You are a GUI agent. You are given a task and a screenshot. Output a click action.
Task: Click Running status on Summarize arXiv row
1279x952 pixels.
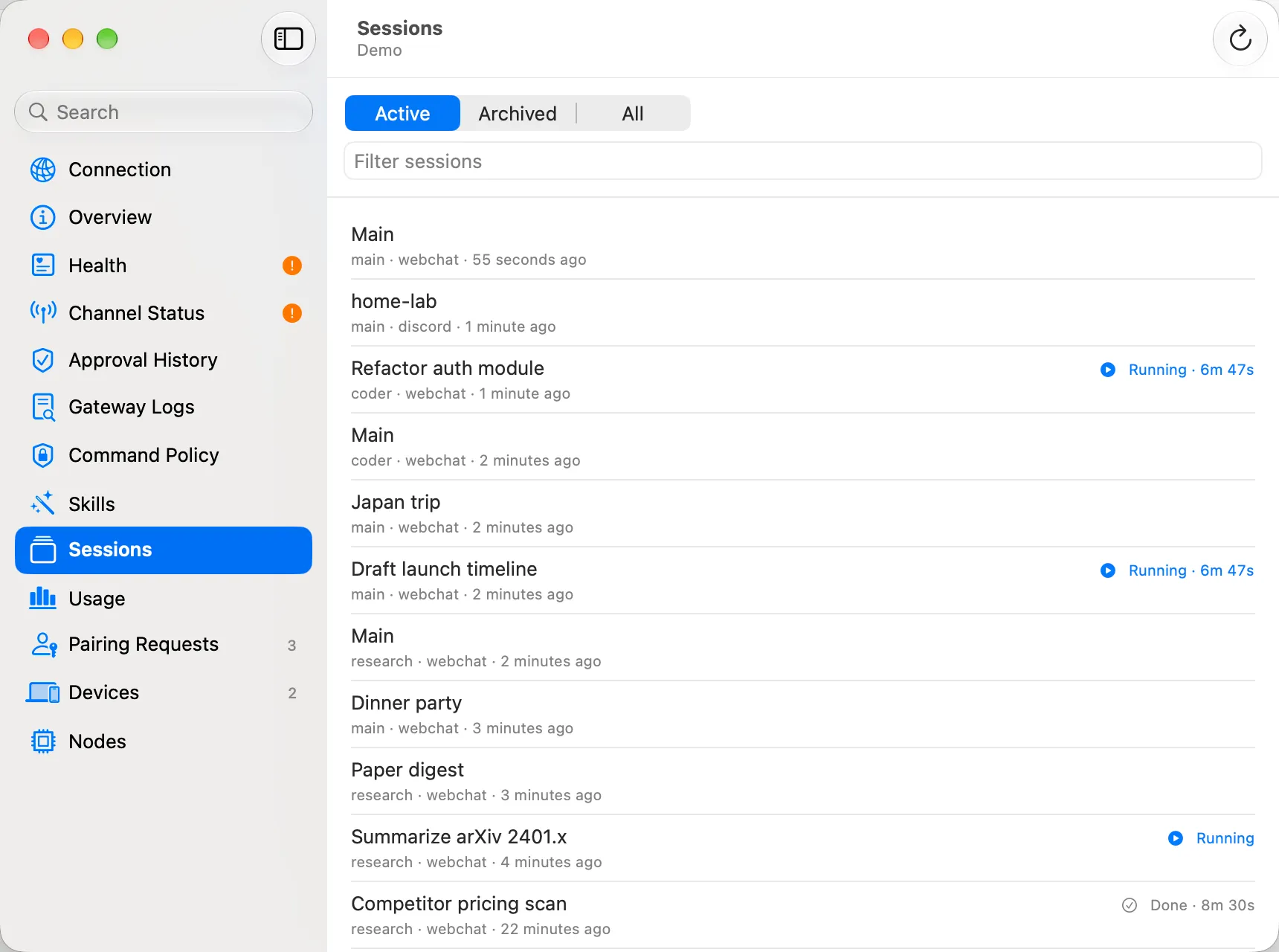[1225, 838]
